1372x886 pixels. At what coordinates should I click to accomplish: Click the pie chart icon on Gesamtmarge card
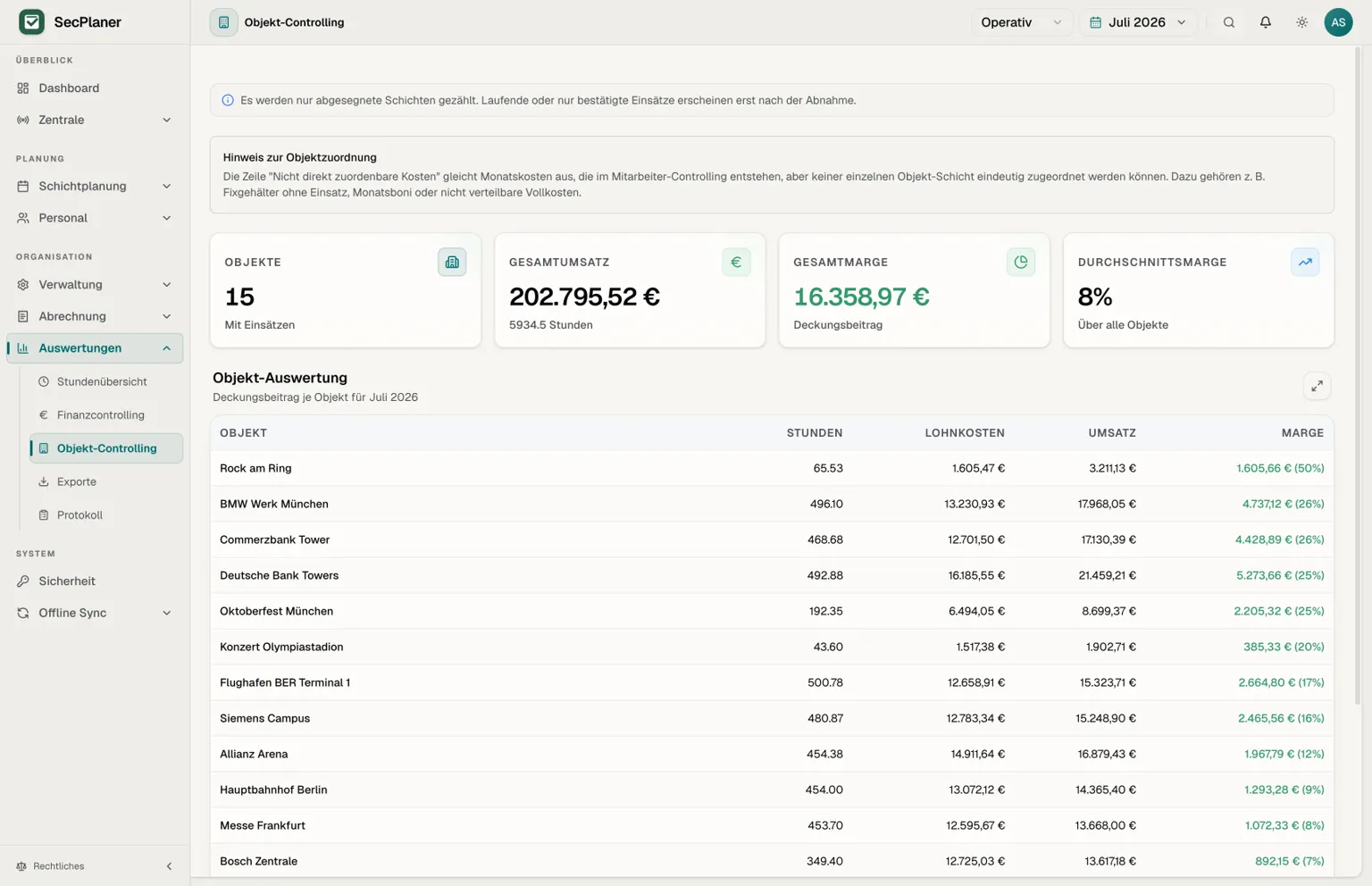coord(1021,262)
